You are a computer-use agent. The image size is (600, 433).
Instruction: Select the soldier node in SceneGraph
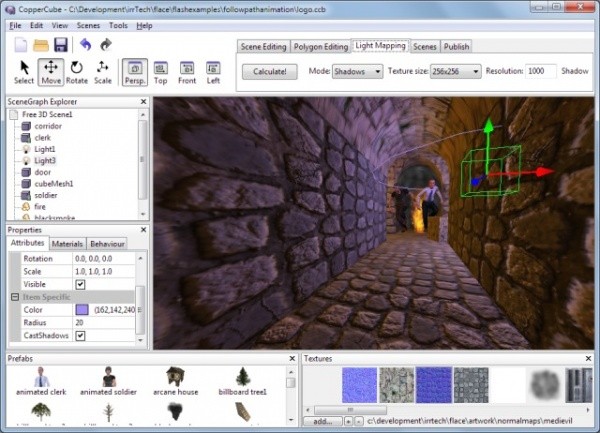click(46, 195)
